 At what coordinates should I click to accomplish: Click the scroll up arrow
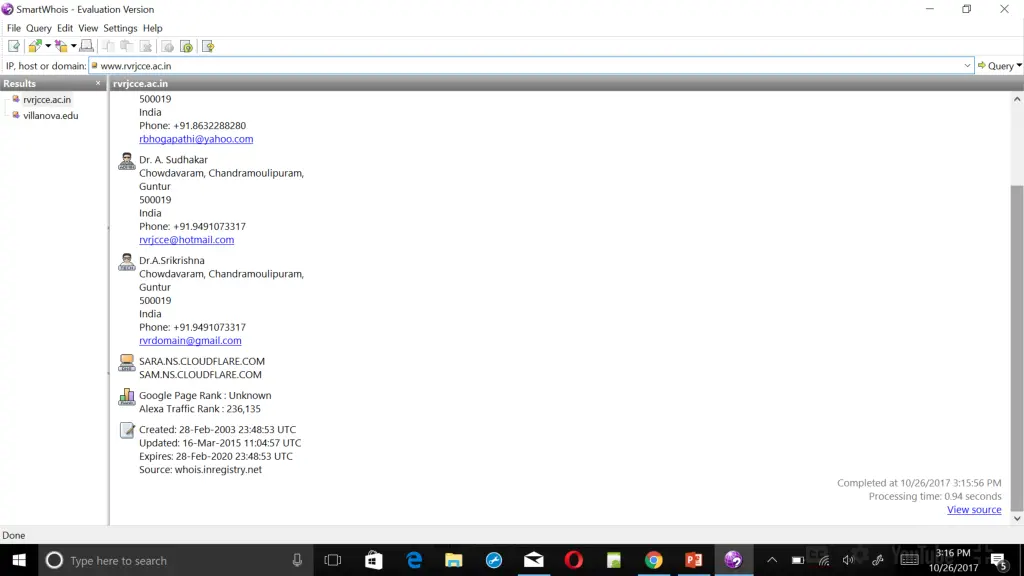[x=1017, y=99]
